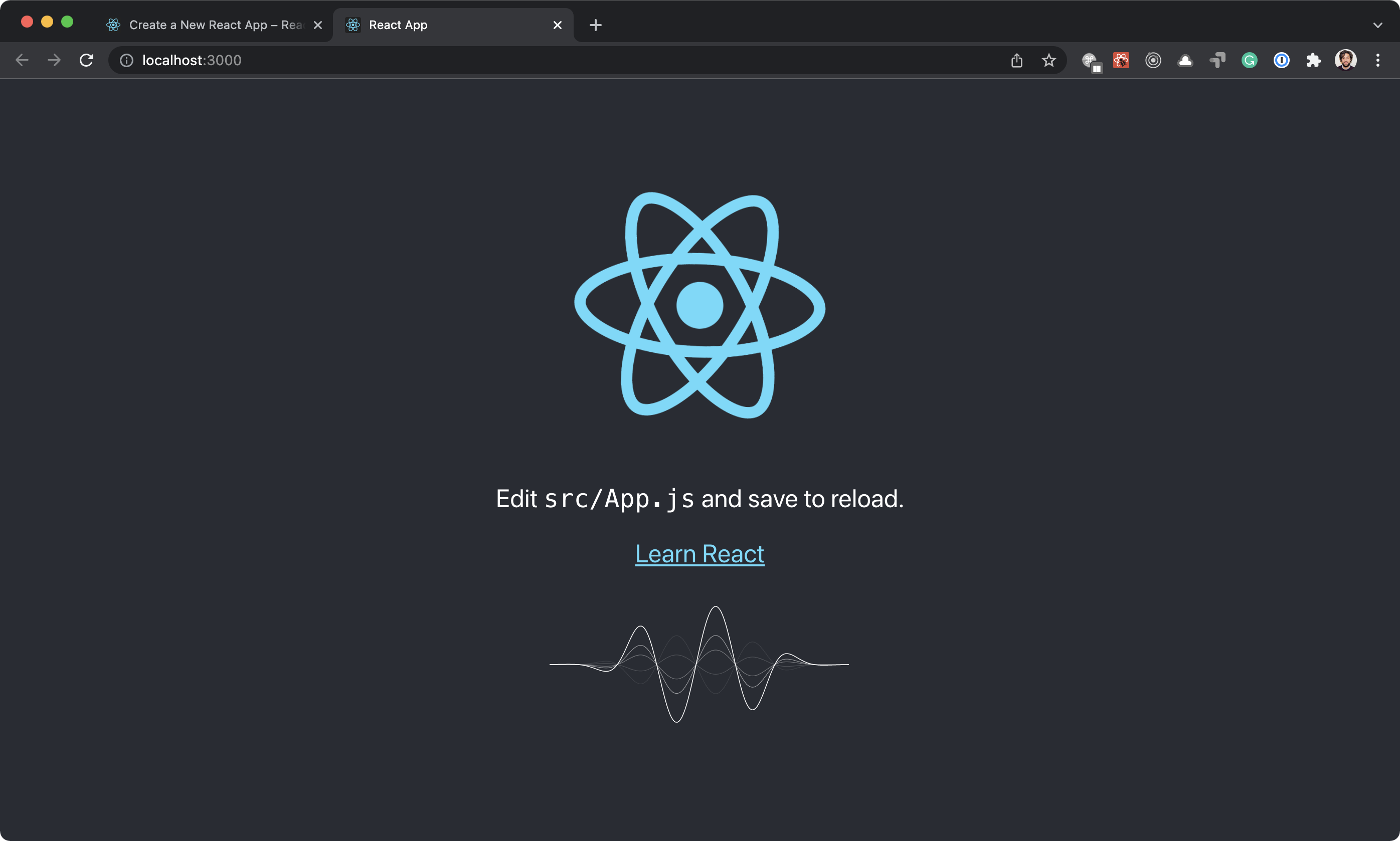Close the React App tab

557,25
